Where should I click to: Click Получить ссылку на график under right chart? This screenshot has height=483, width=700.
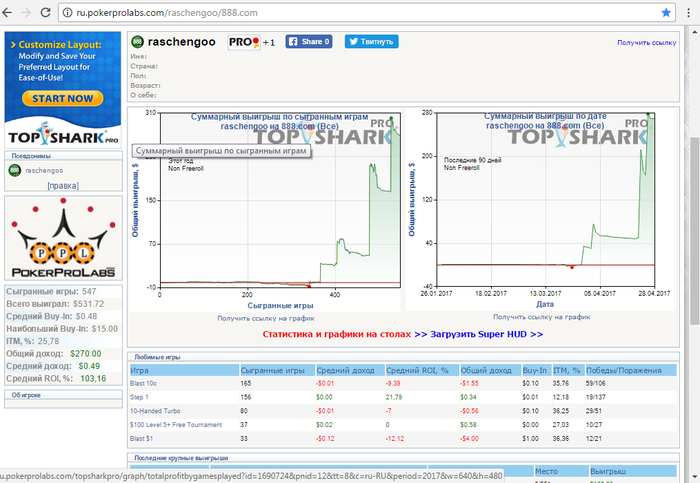click(x=542, y=317)
